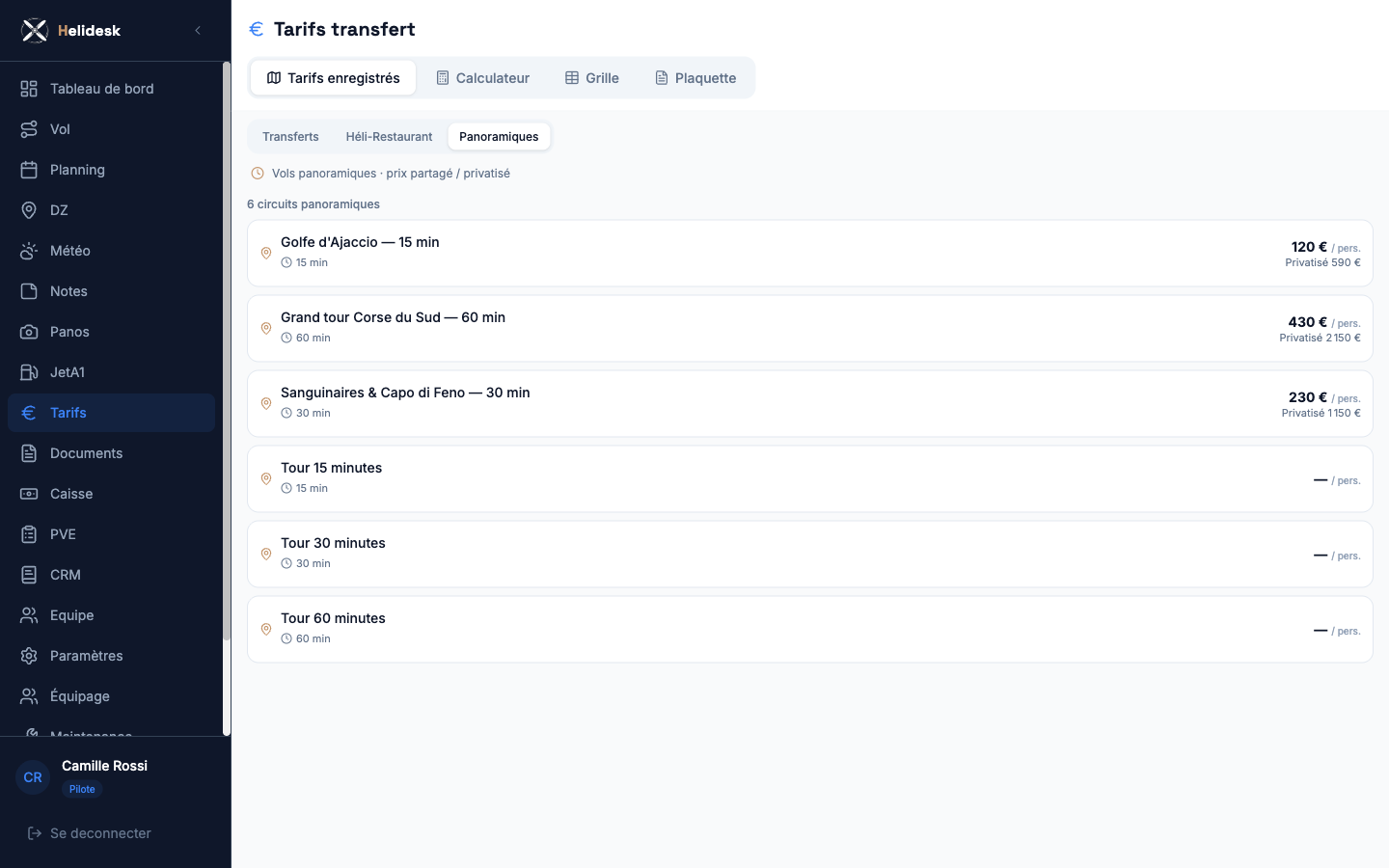Click the Caisse cash icon
The width and height of the screenshot is (1389, 868).
coord(29,494)
